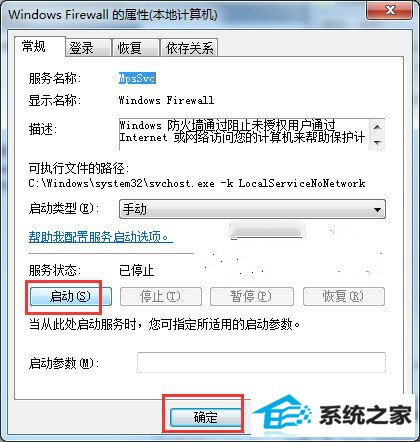Viewport: 420px width, 442px height.
Task: Click the startup type dropdown arrow
Action: (x=377, y=210)
